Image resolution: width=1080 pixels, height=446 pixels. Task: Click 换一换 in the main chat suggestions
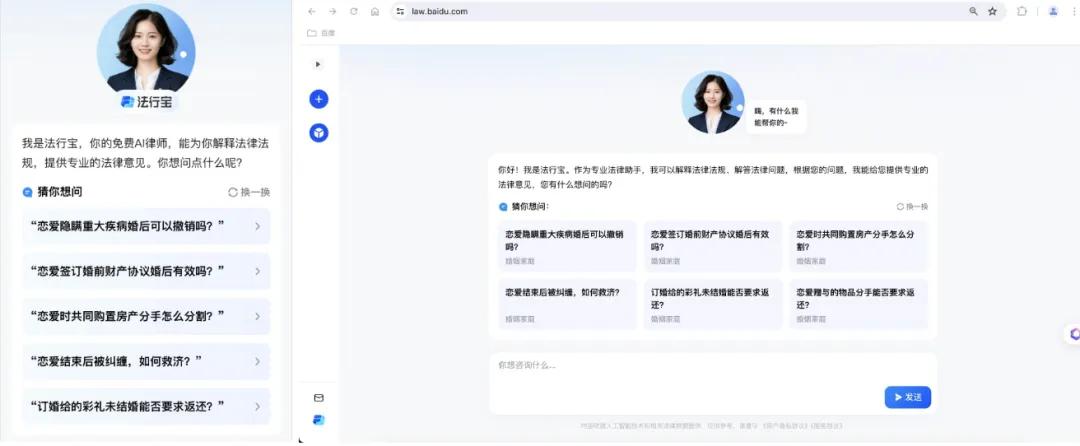point(912,206)
